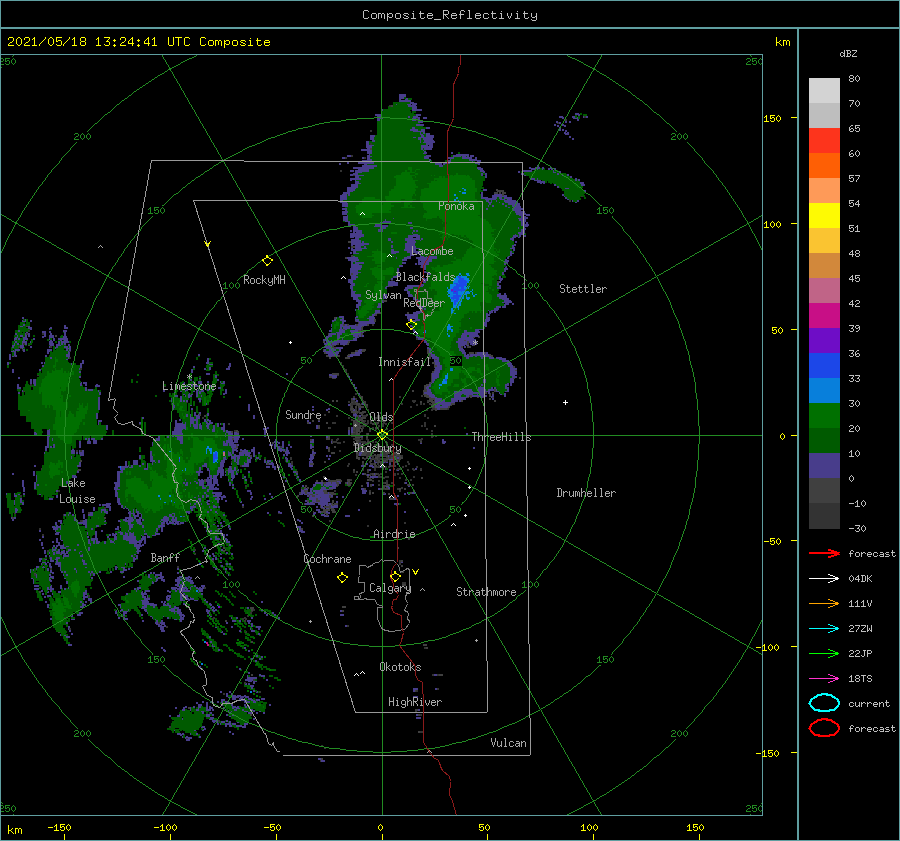
Task: Click the Okotoks town label
Action: pos(400,666)
